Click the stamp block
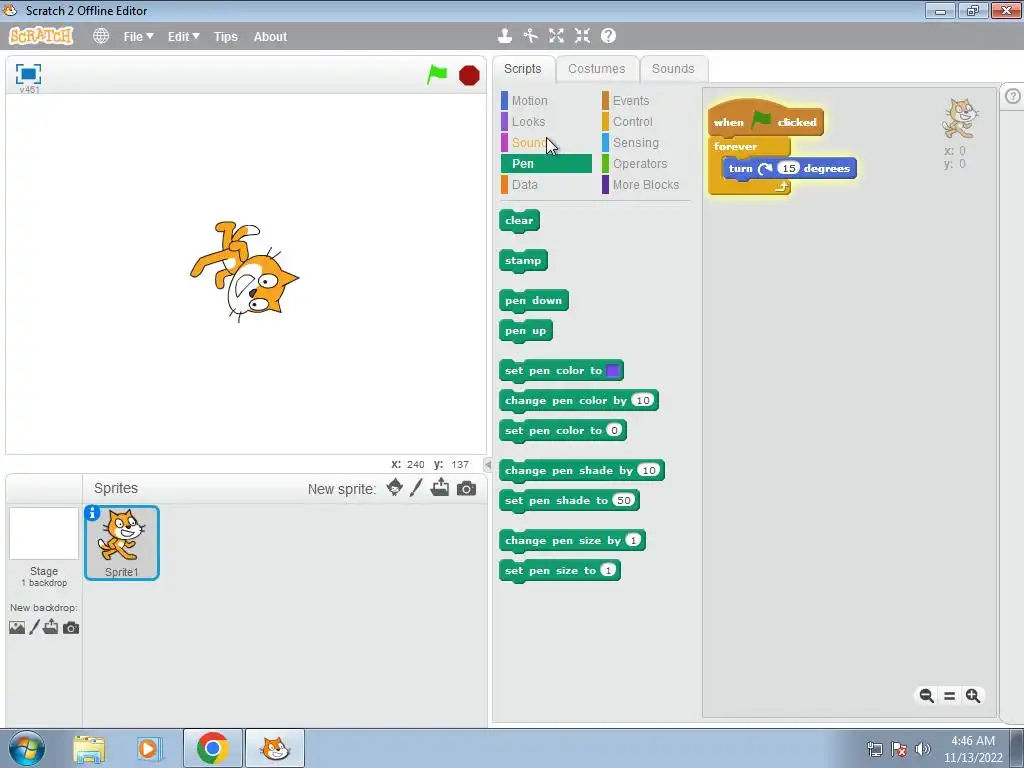The height and width of the screenshot is (768, 1024). point(523,261)
